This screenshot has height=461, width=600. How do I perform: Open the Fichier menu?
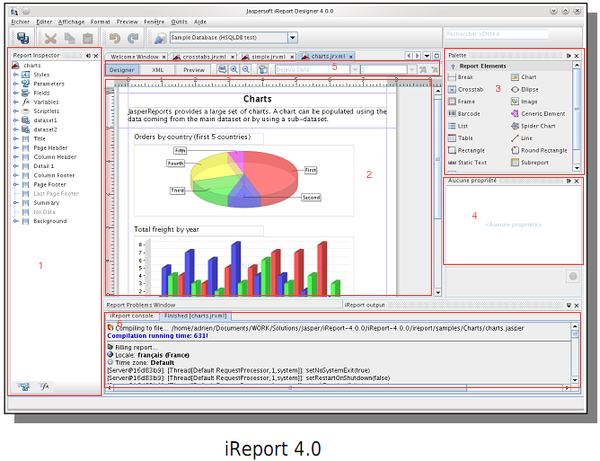pyautogui.click(x=20, y=22)
